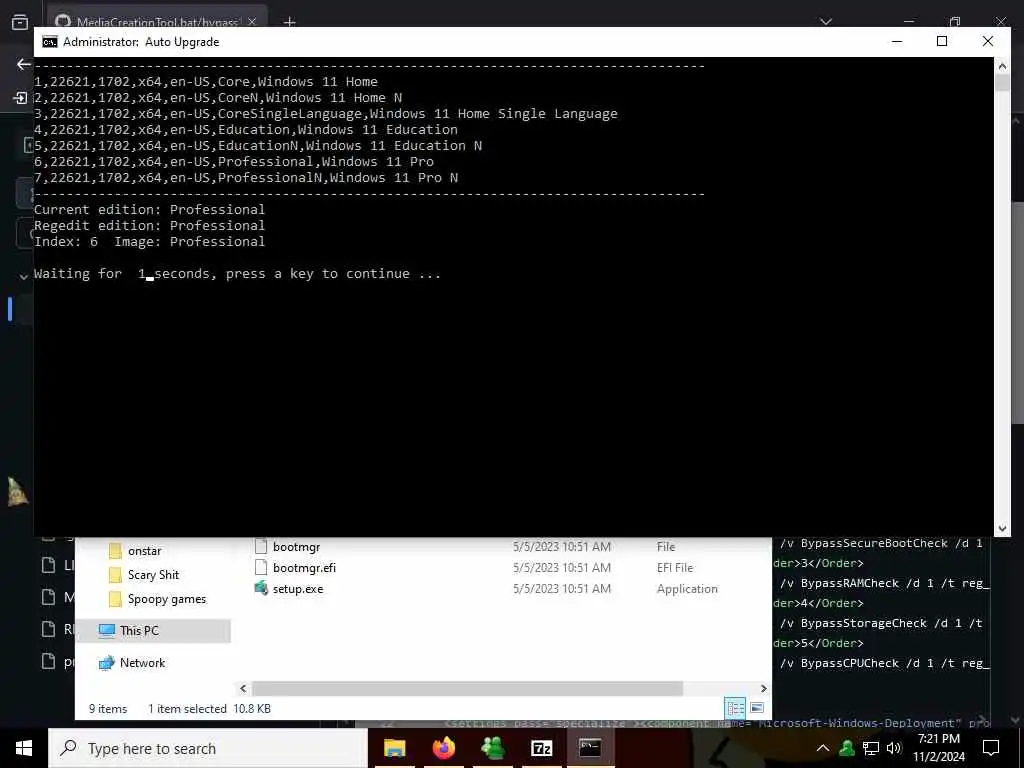Maximize the Auto Upgrade console window
This screenshot has width=1024, height=768.
pyautogui.click(x=942, y=41)
